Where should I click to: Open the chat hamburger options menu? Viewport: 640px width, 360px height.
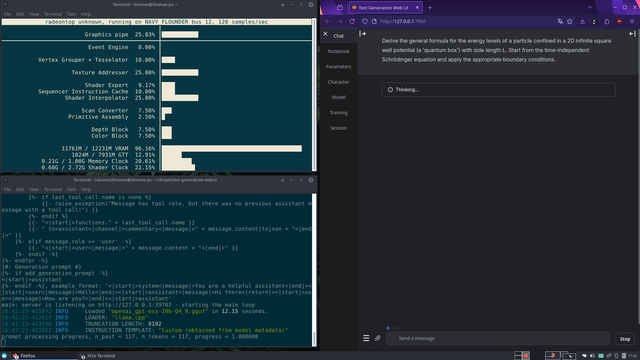(x=366, y=338)
